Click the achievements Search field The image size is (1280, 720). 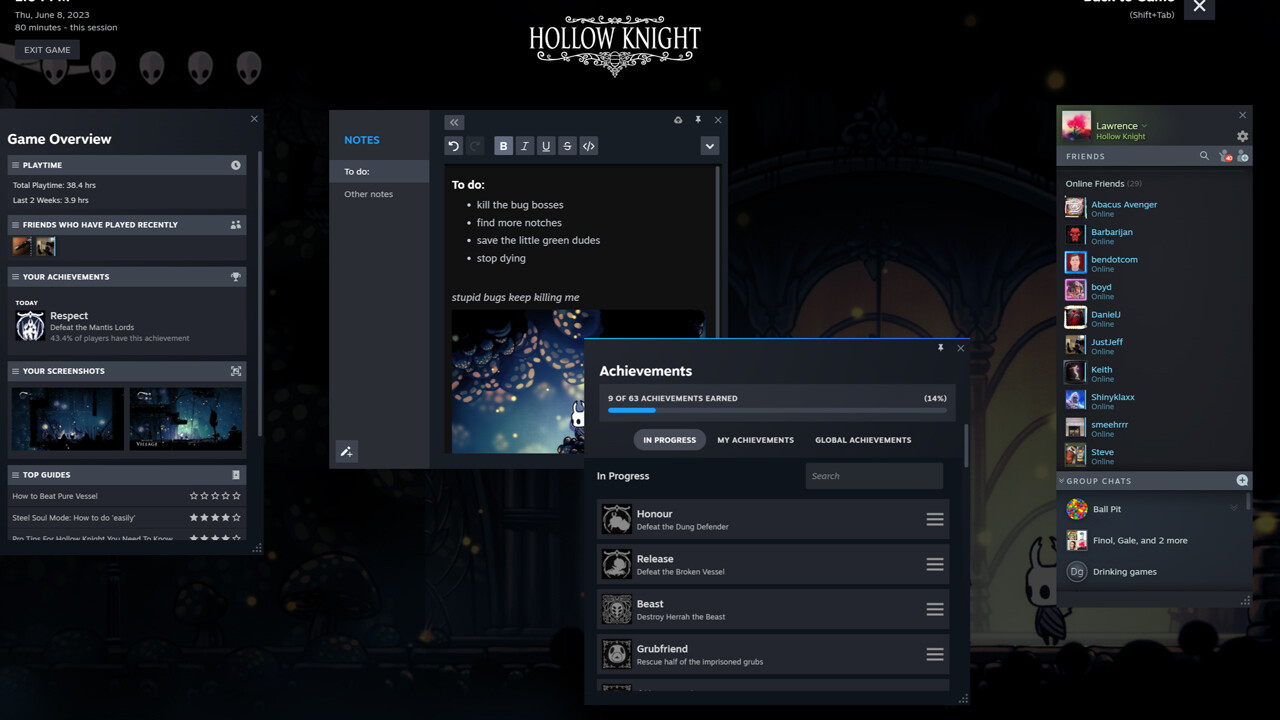coord(874,476)
